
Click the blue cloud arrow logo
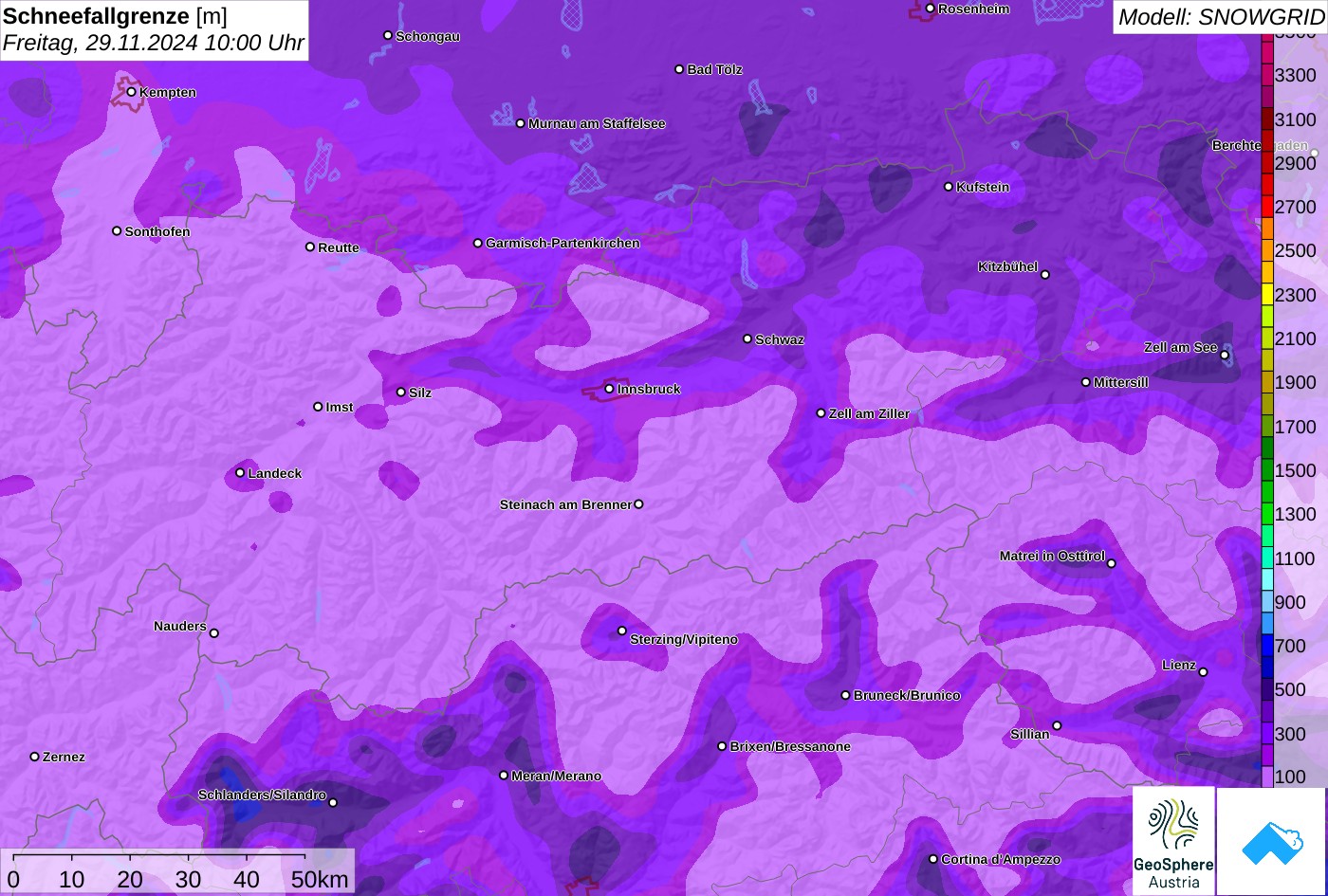coord(1271,842)
